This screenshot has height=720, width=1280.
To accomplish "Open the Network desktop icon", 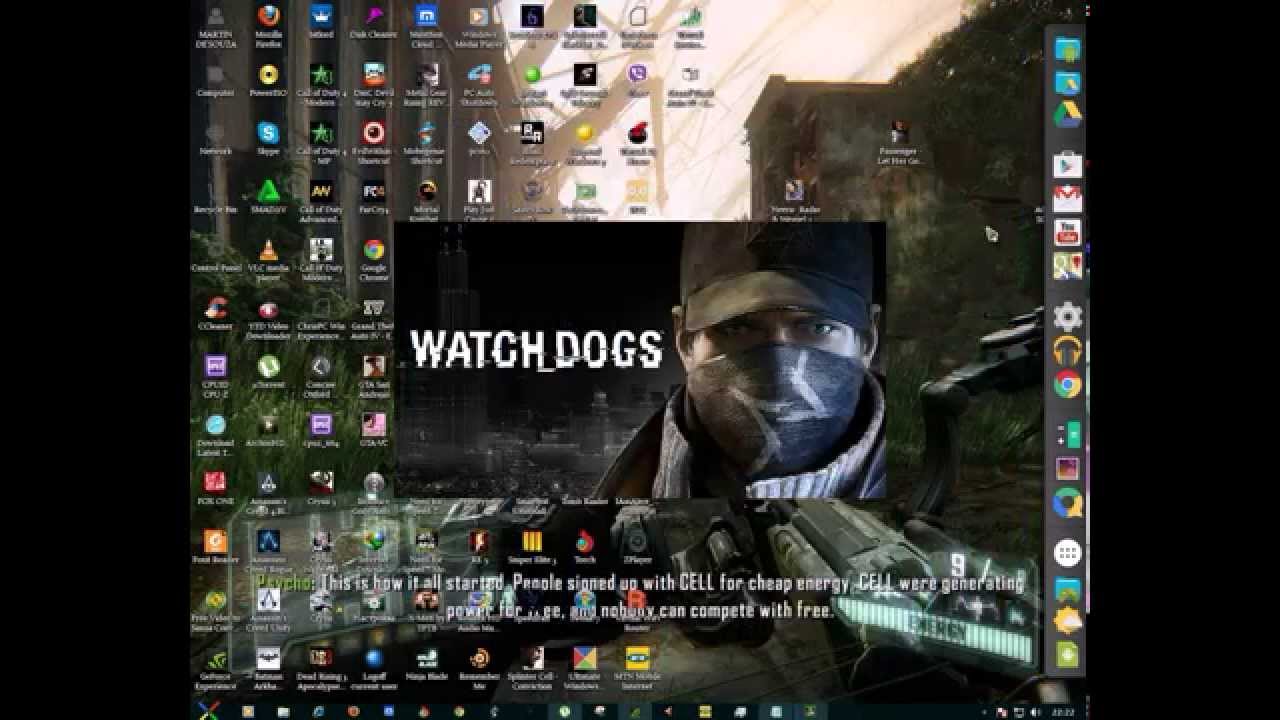I will tap(215, 138).
